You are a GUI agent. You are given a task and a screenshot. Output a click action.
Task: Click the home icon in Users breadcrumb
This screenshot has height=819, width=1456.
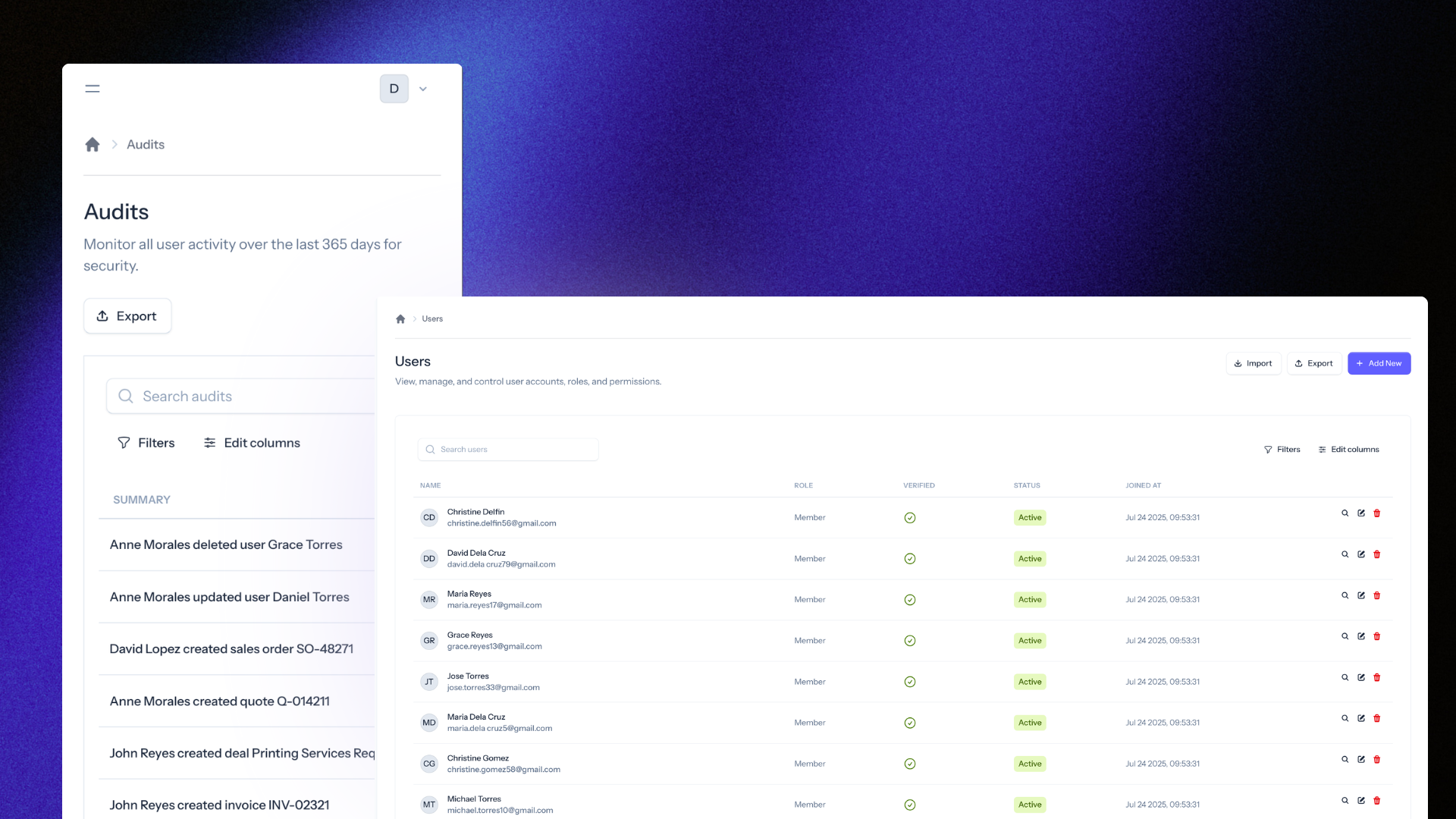pos(400,319)
